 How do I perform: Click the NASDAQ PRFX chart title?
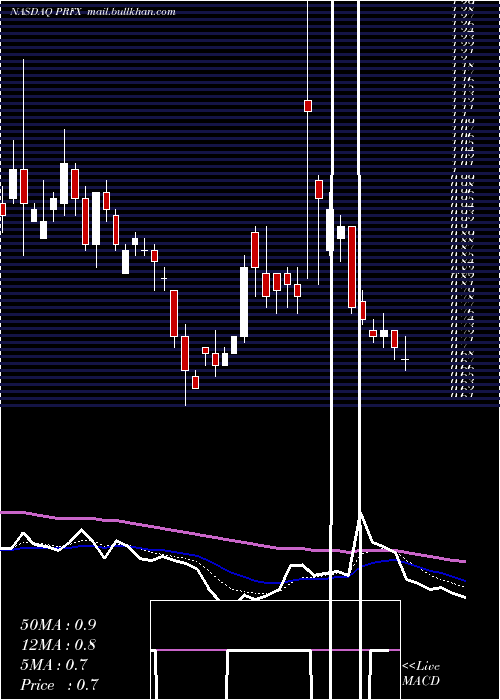pos(46,12)
